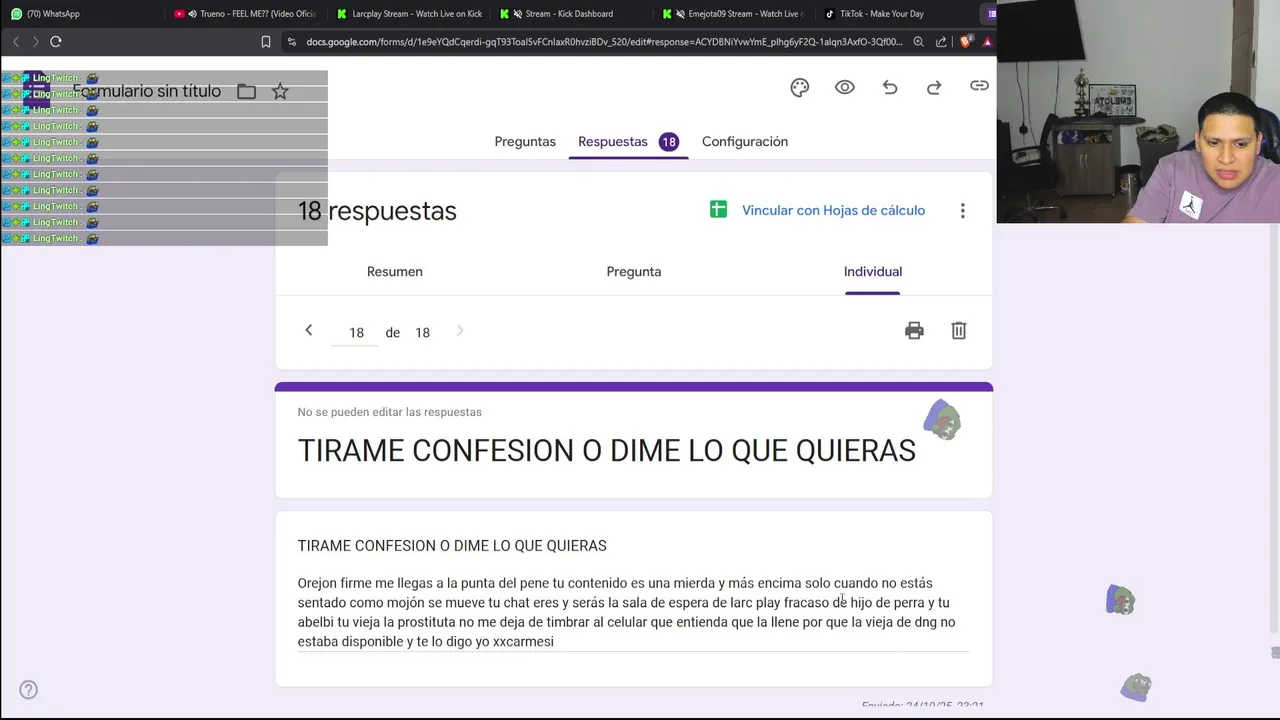The image size is (1280, 720).
Task: Click the heading 'TIRAME CONFESION O DIME LO QUE QUIERAS'
Action: click(x=606, y=450)
